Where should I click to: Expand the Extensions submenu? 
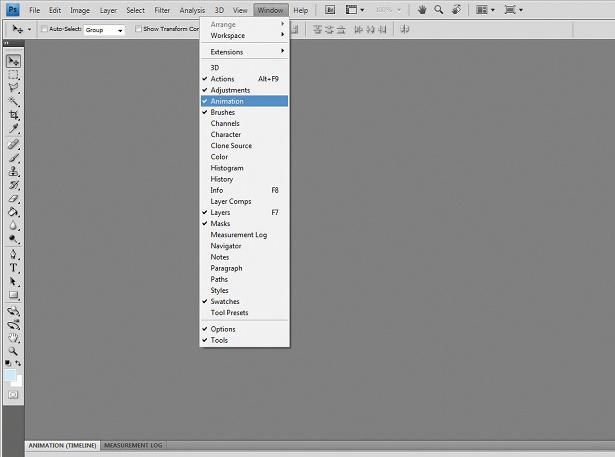(x=244, y=52)
